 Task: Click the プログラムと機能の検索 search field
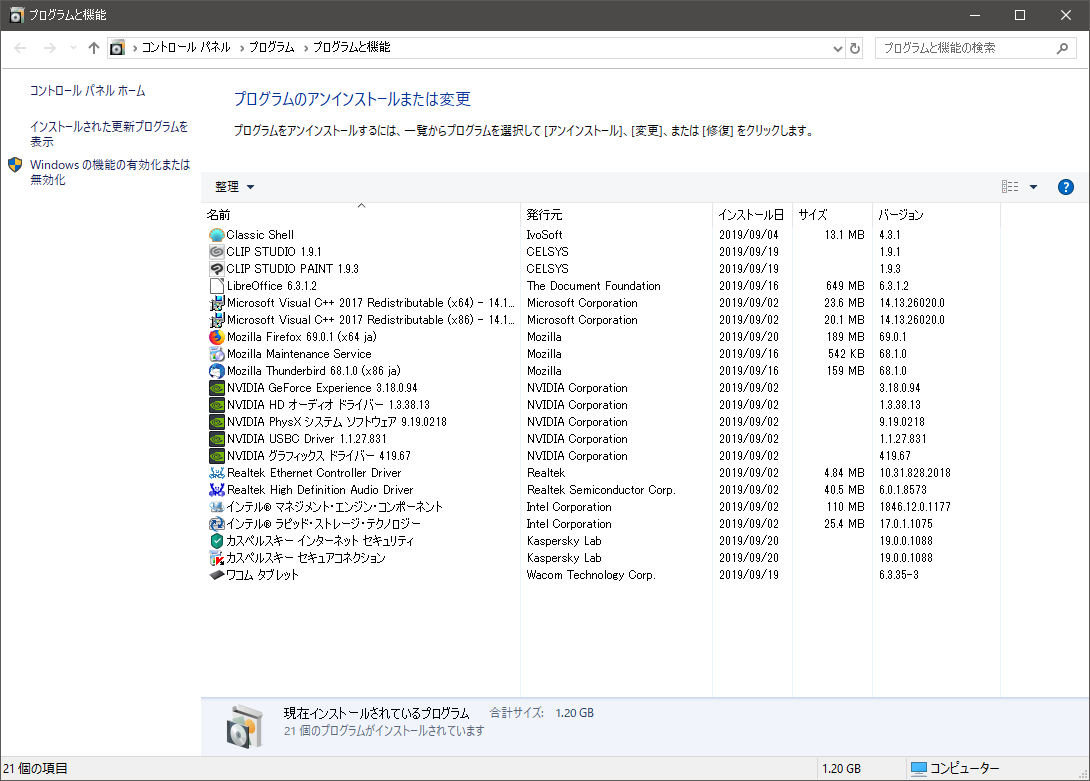(965, 48)
